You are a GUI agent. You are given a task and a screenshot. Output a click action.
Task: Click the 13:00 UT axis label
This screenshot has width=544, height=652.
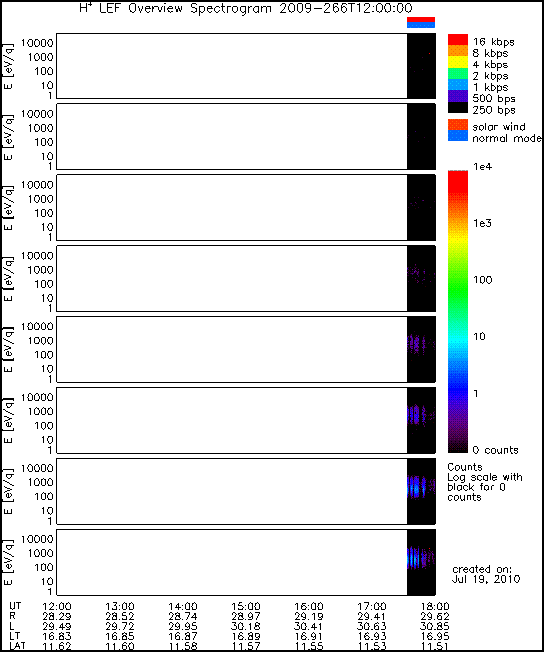[120, 606]
